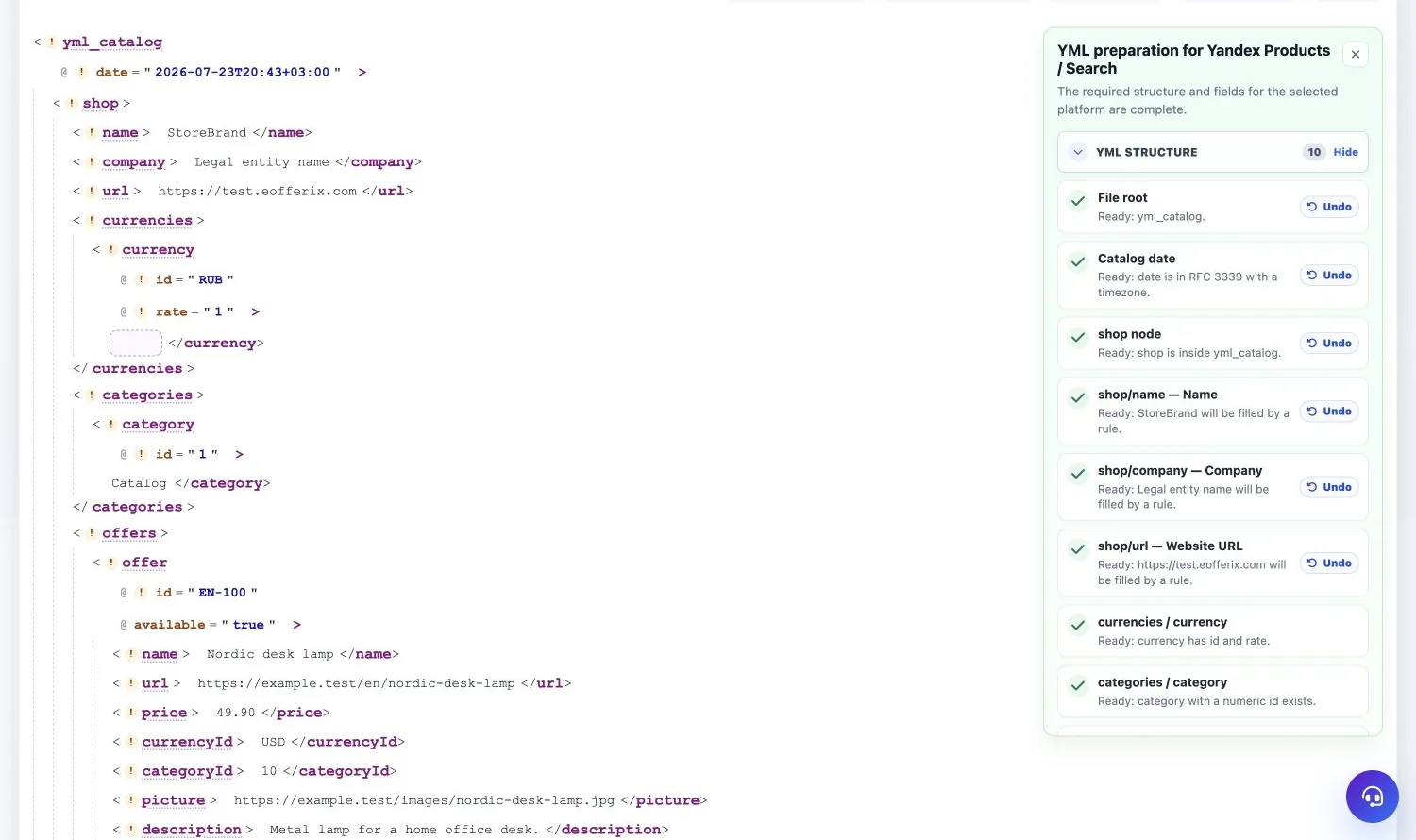
Task: Click the check icon for shop/company — Company
Action: pos(1078,474)
